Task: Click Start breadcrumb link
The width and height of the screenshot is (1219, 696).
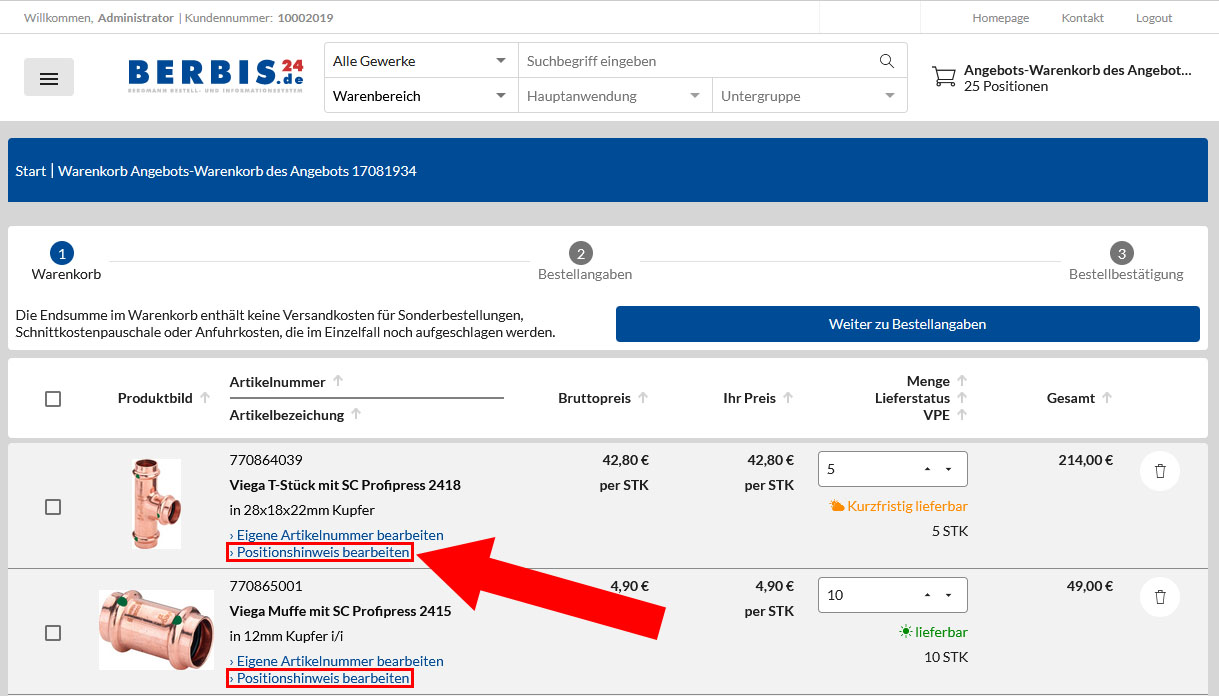Action: [x=30, y=171]
